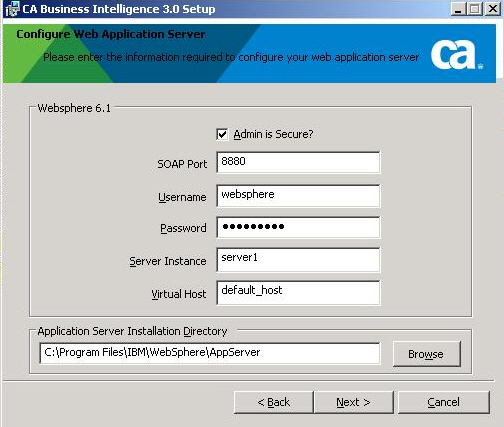Click the Virtual Host field
Viewport: 504px width, 427px height.
point(298,293)
